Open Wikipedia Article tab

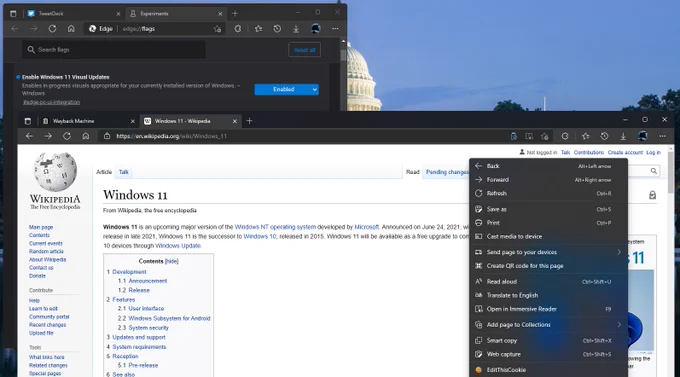(x=104, y=172)
